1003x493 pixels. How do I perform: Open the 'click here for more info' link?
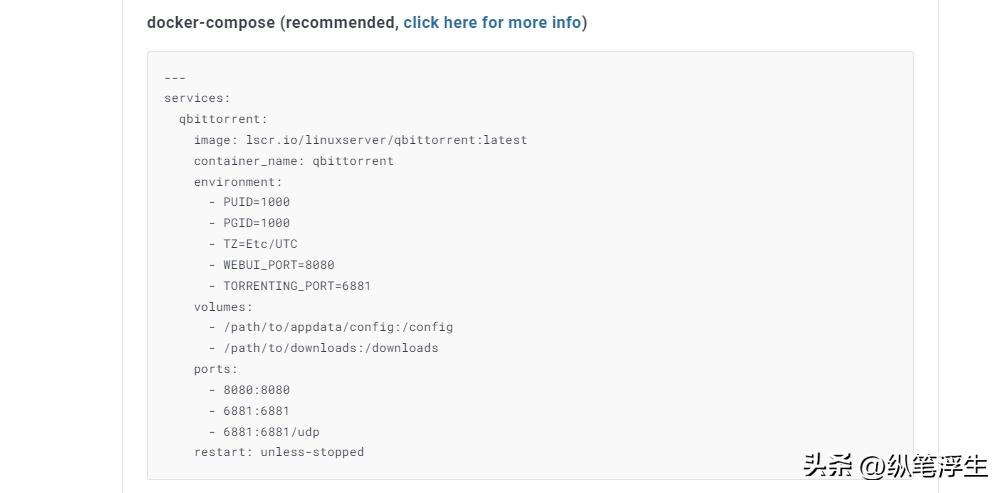pos(492,22)
